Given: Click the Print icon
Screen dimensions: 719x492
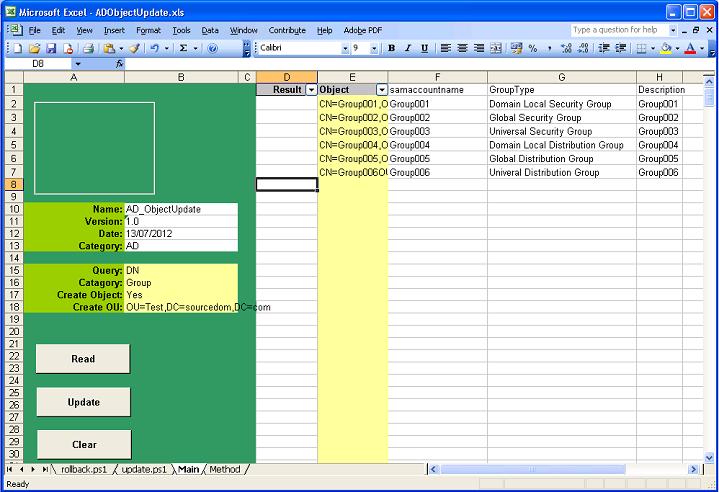Looking at the screenshot, I should pos(87,48).
